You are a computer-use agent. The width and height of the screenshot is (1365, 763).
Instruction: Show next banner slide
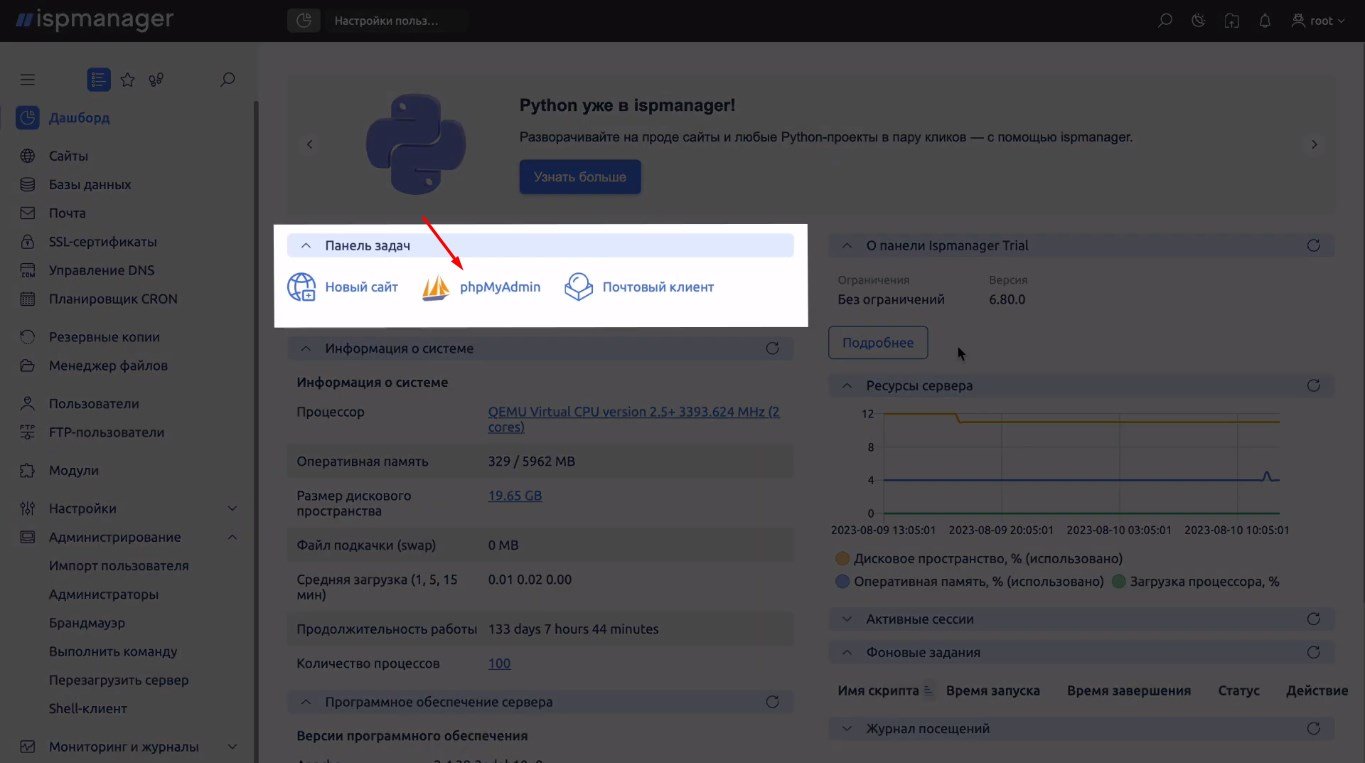click(x=1314, y=145)
